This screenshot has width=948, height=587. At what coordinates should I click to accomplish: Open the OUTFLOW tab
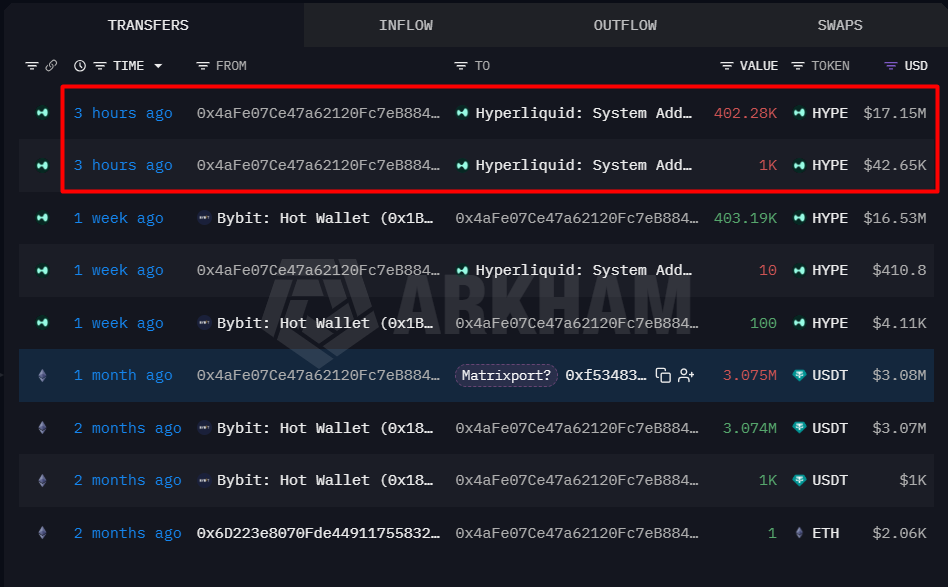(625, 25)
